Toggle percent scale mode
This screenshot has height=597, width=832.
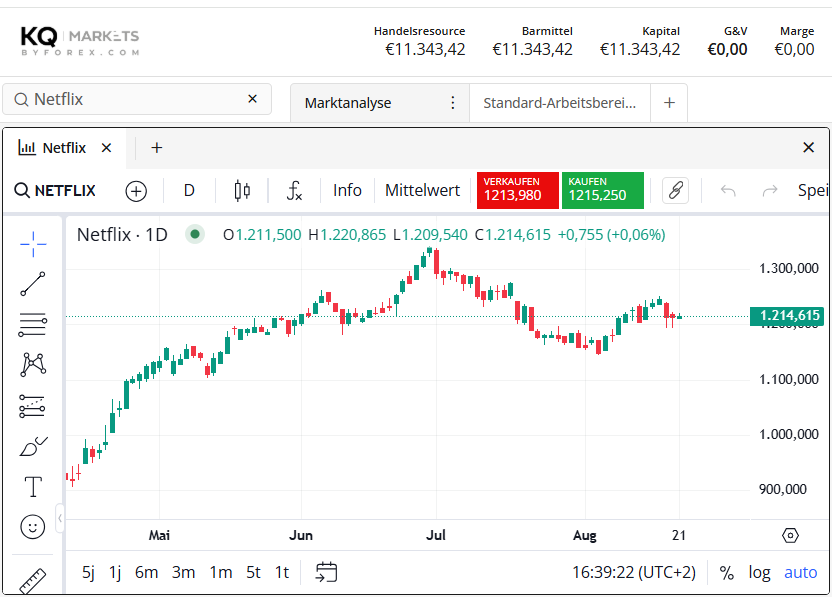726,573
